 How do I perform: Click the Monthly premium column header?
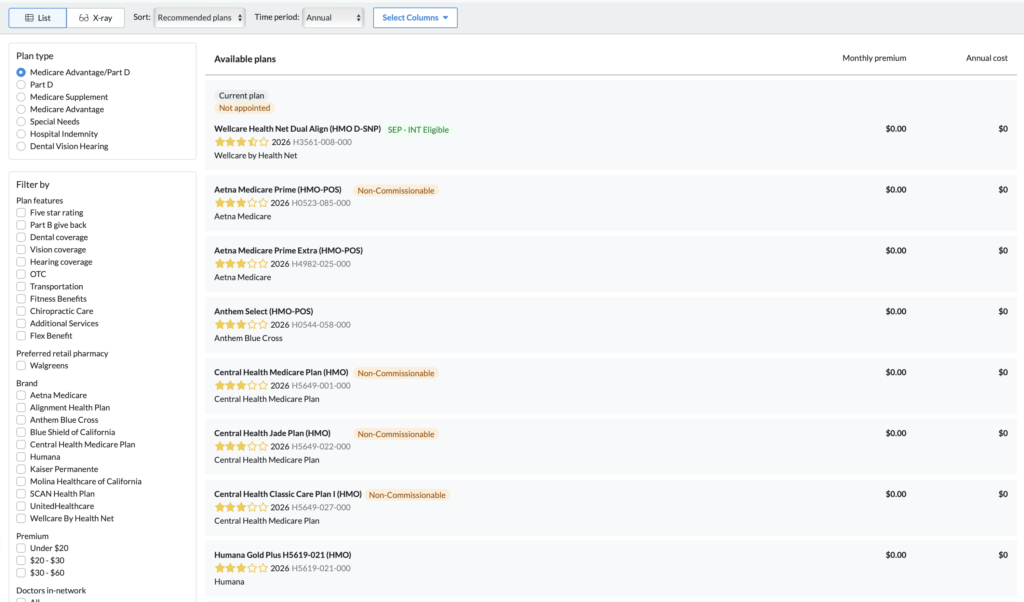[x=873, y=58]
